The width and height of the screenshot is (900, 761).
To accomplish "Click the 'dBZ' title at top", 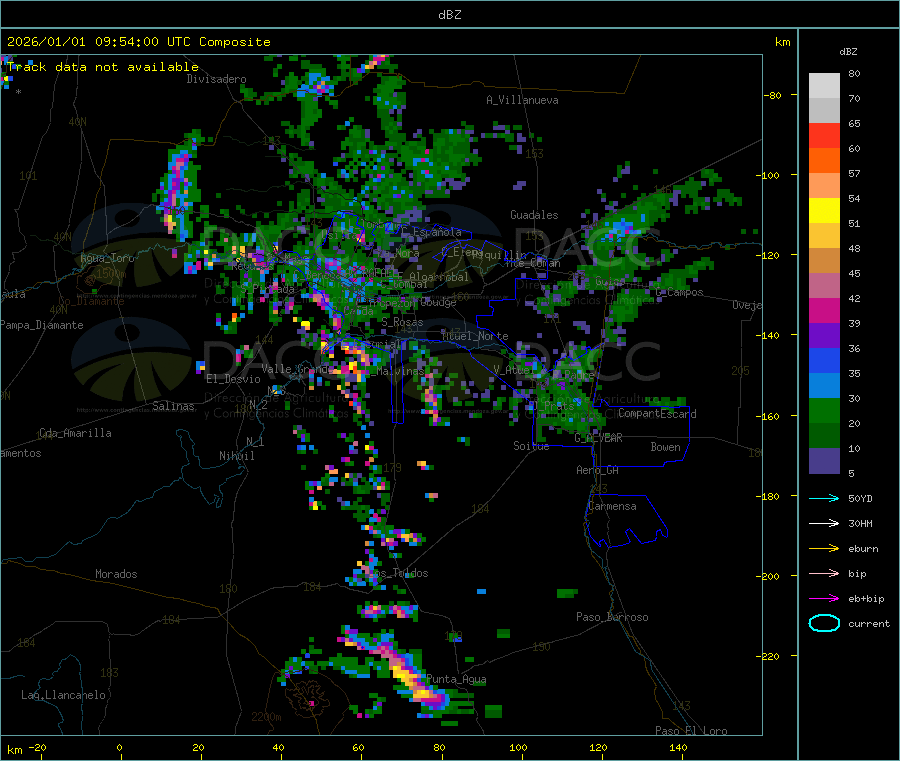I will (x=449, y=15).
